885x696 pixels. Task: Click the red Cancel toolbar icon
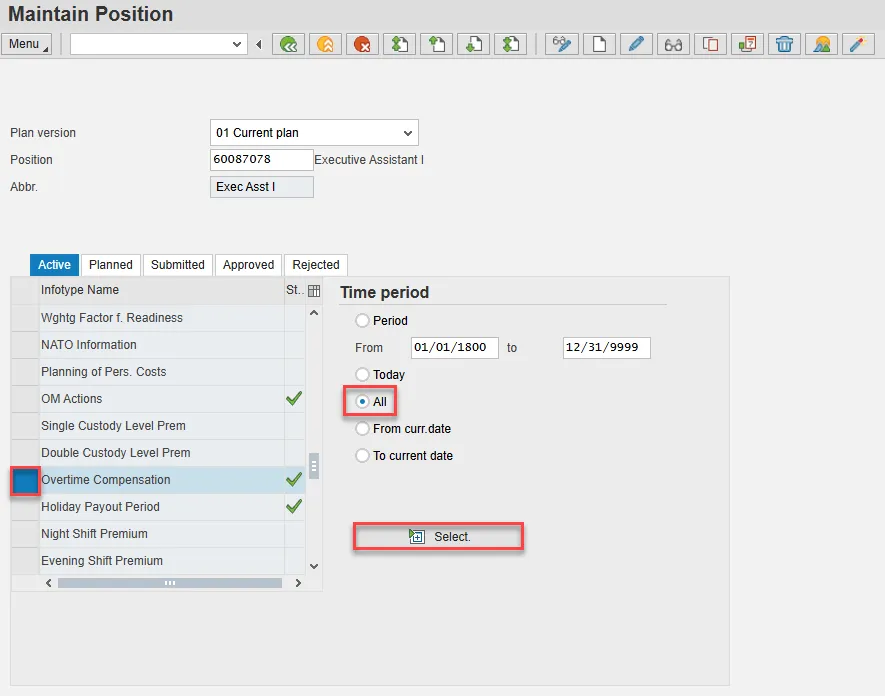[361, 44]
